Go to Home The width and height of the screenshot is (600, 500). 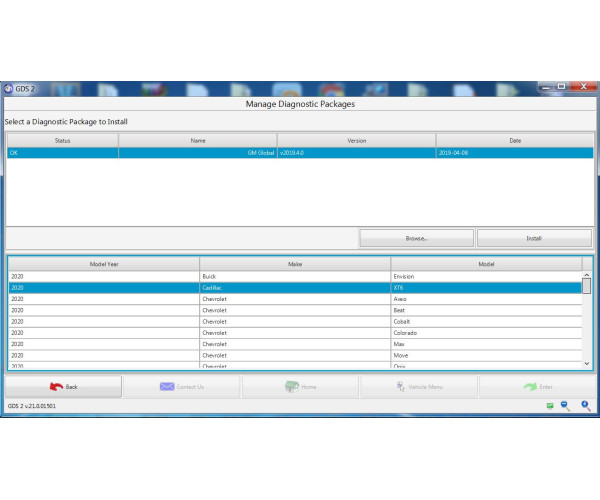tap(300, 387)
